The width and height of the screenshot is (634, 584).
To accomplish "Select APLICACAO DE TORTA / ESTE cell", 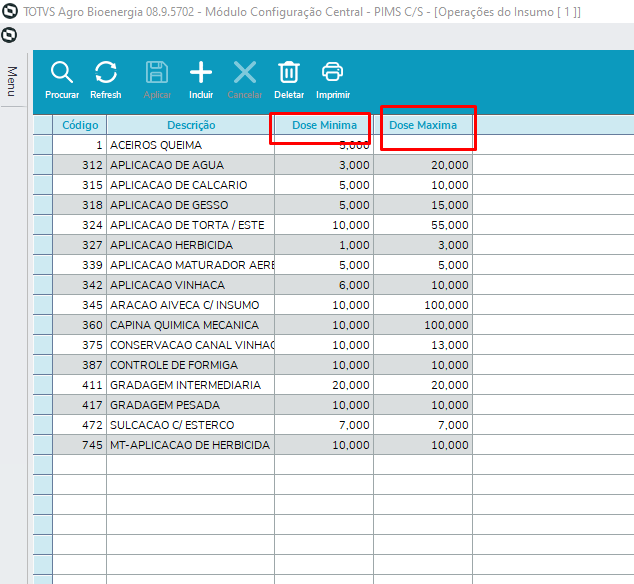I will (190, 225).
